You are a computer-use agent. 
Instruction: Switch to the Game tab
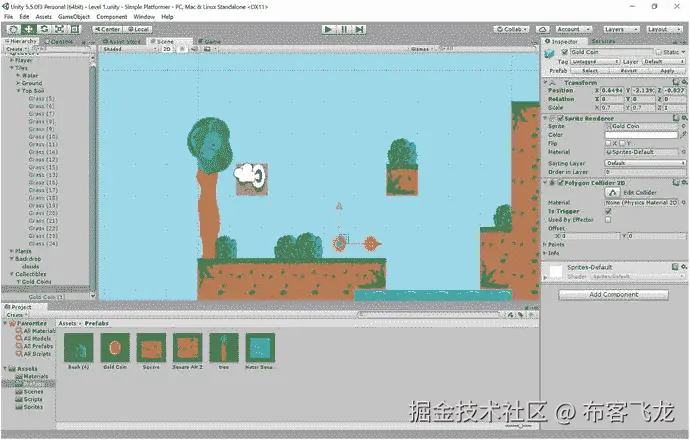pos(209,41)
